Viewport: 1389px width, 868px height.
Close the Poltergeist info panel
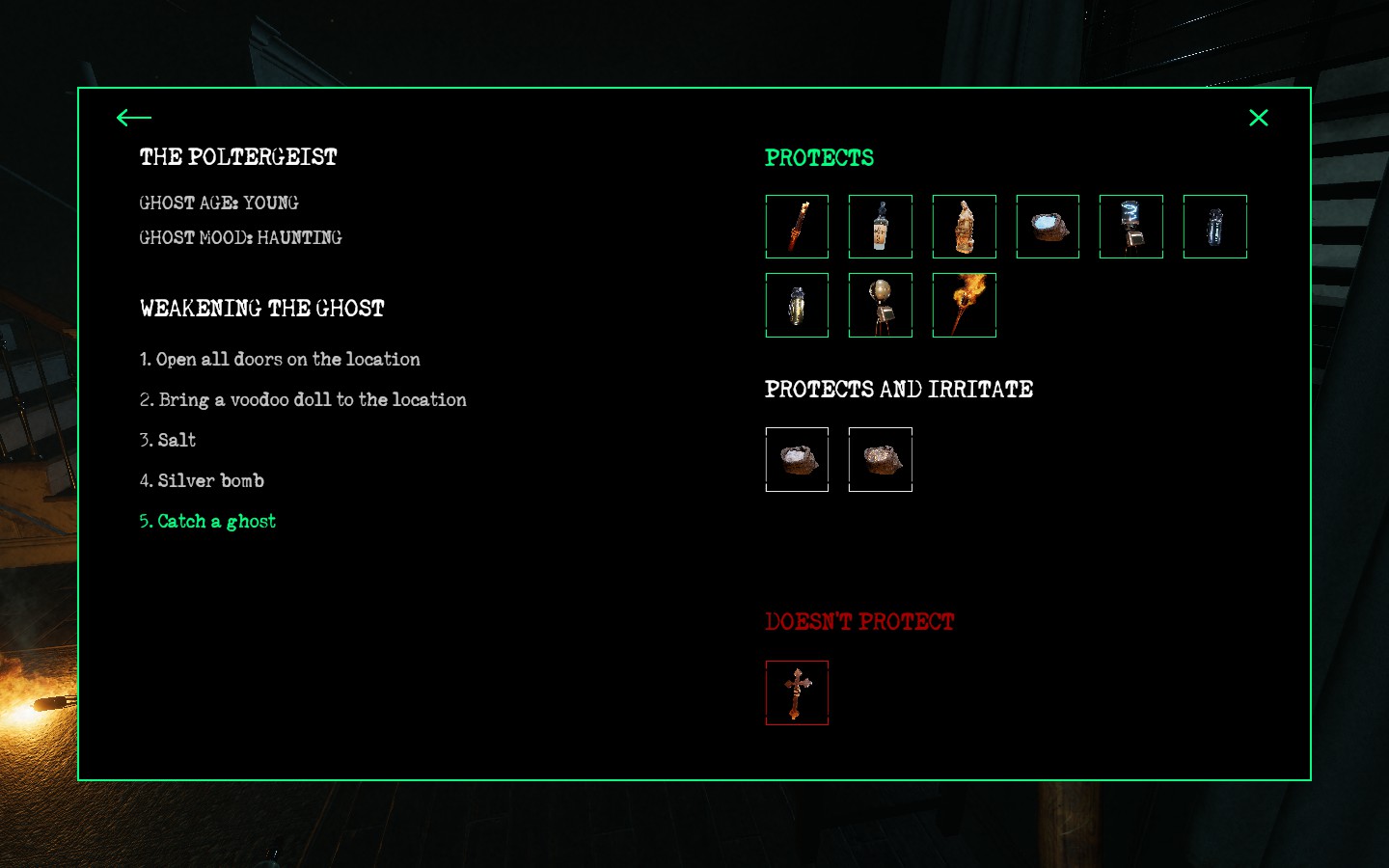pyautogui.click(x=1259, y=118)
